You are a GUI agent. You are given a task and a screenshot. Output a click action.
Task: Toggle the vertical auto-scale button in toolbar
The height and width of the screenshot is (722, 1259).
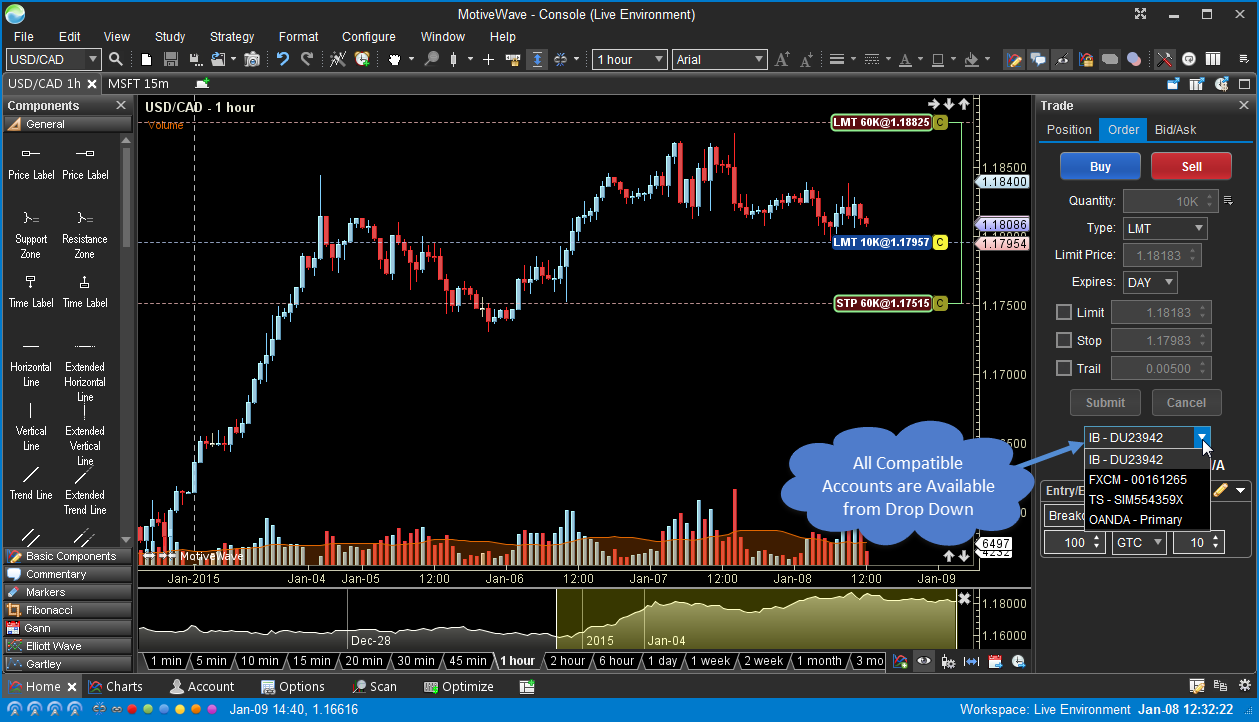[537, 60]
